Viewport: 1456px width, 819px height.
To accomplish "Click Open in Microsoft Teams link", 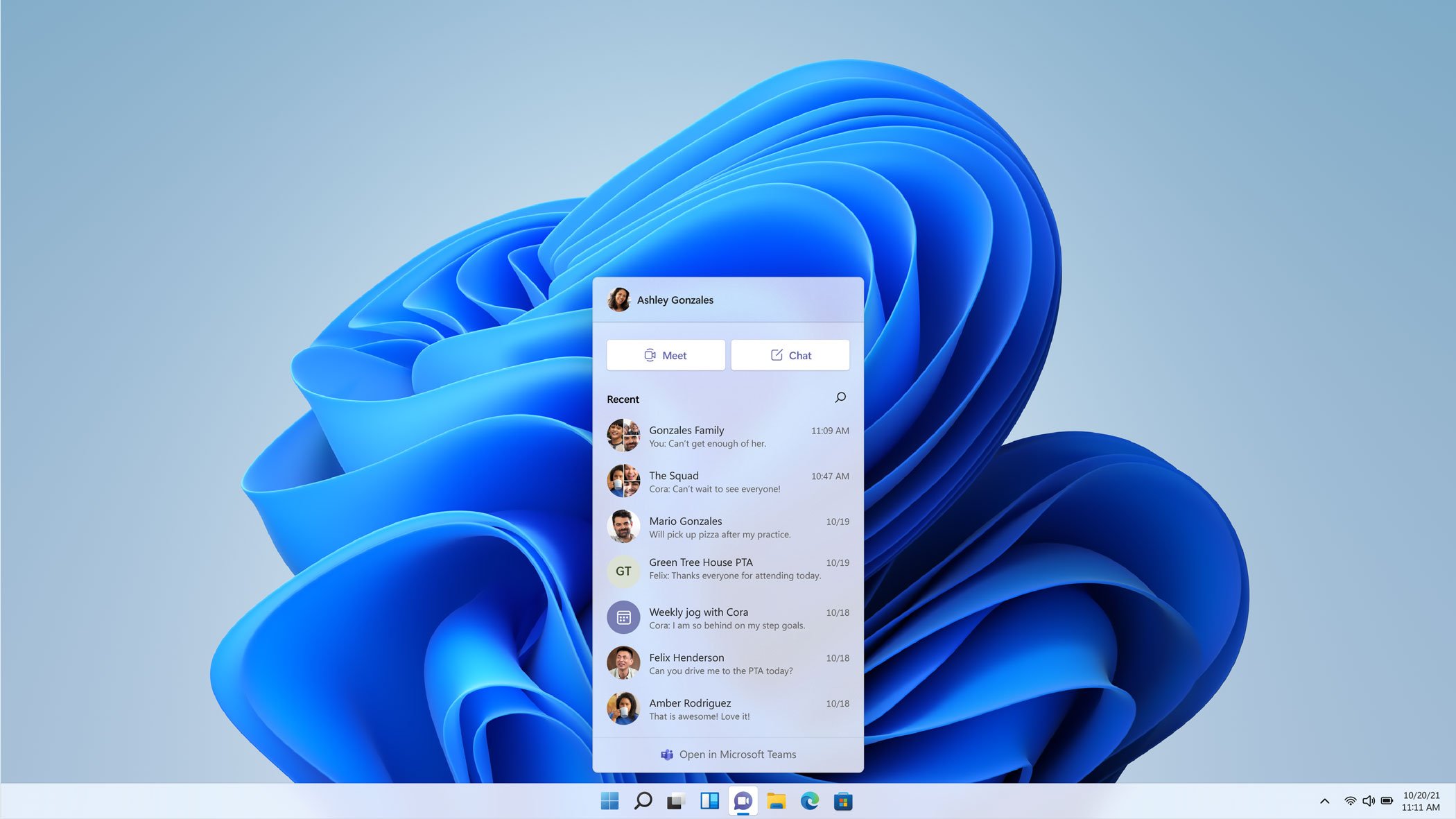I will click(728, 754).
